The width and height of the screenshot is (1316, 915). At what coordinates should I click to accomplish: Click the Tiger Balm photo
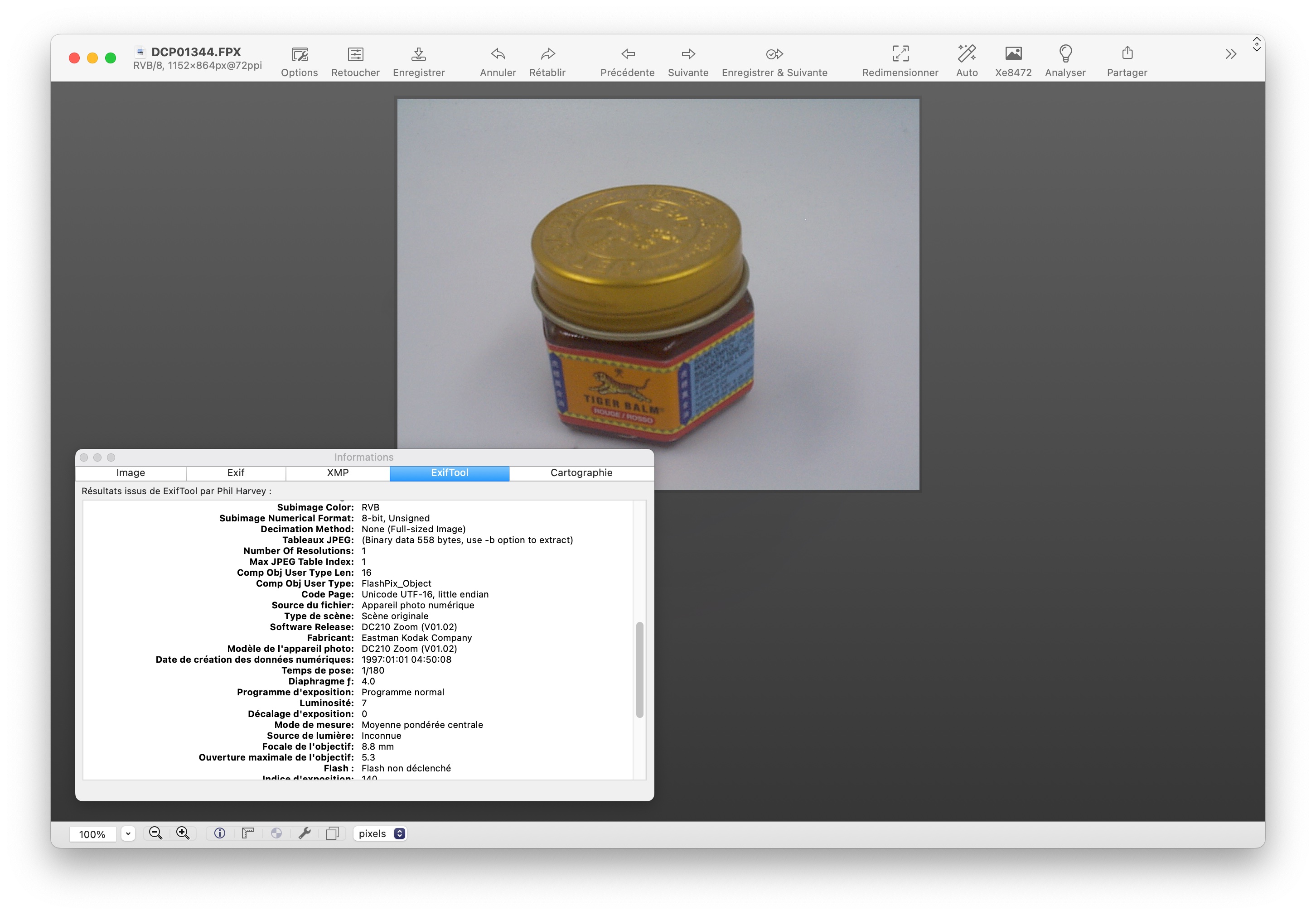(658, 294)
